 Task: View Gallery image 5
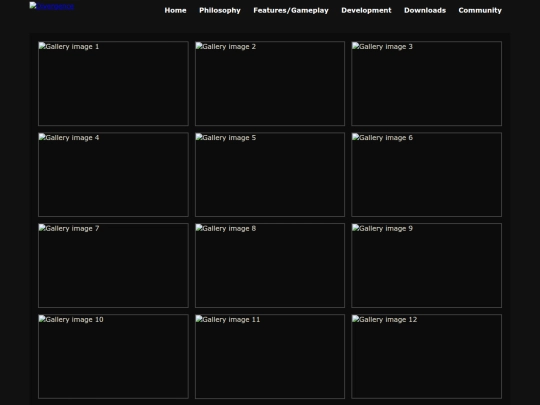point(270,175)
